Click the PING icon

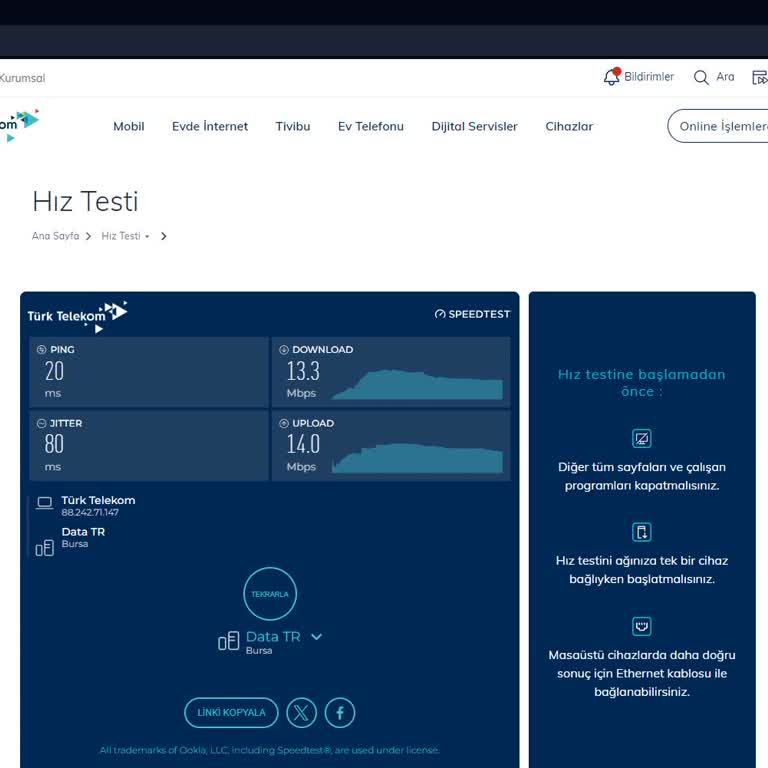(42, 350)
